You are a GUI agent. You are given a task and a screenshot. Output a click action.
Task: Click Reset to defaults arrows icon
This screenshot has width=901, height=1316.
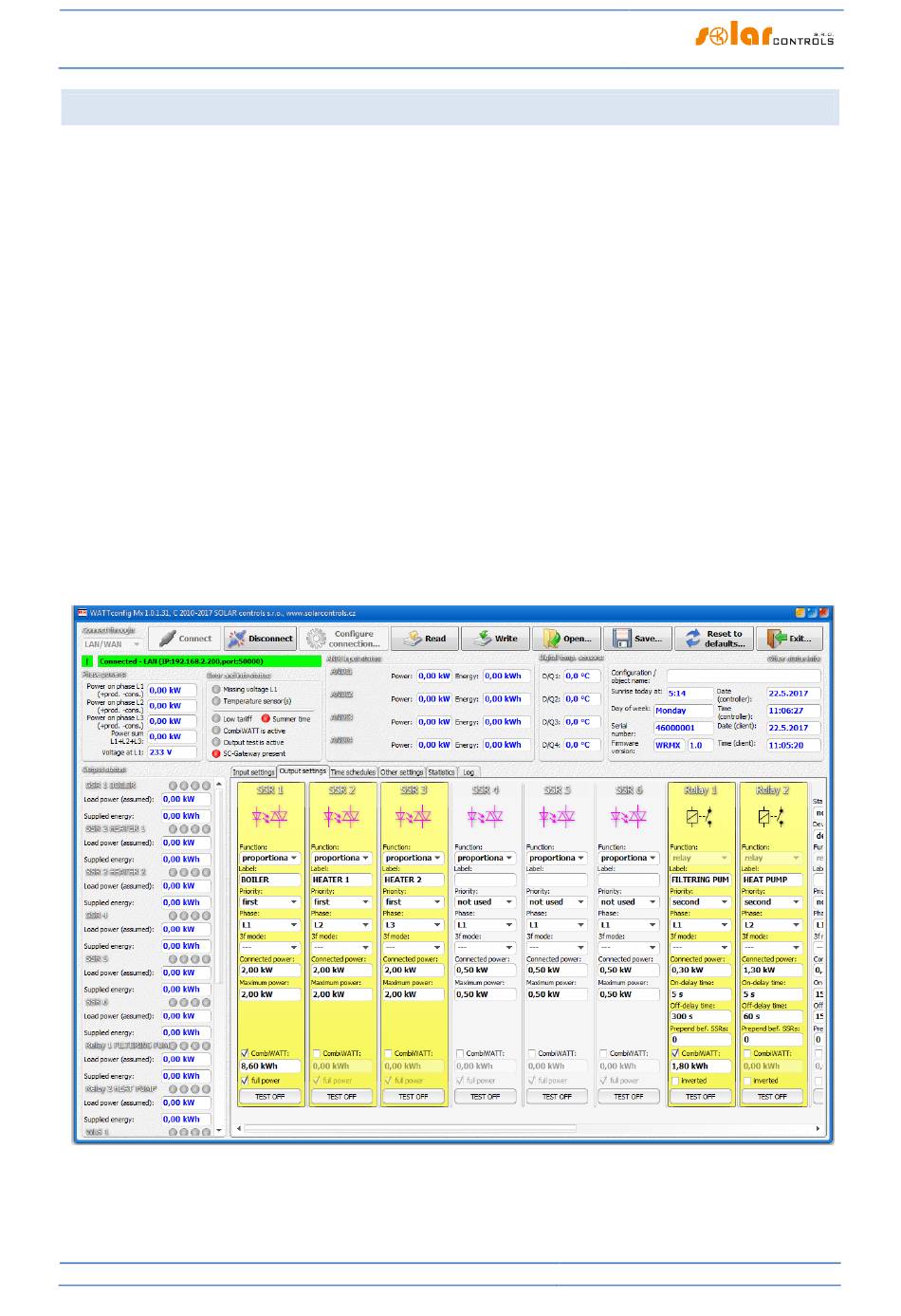pos(692,639)
